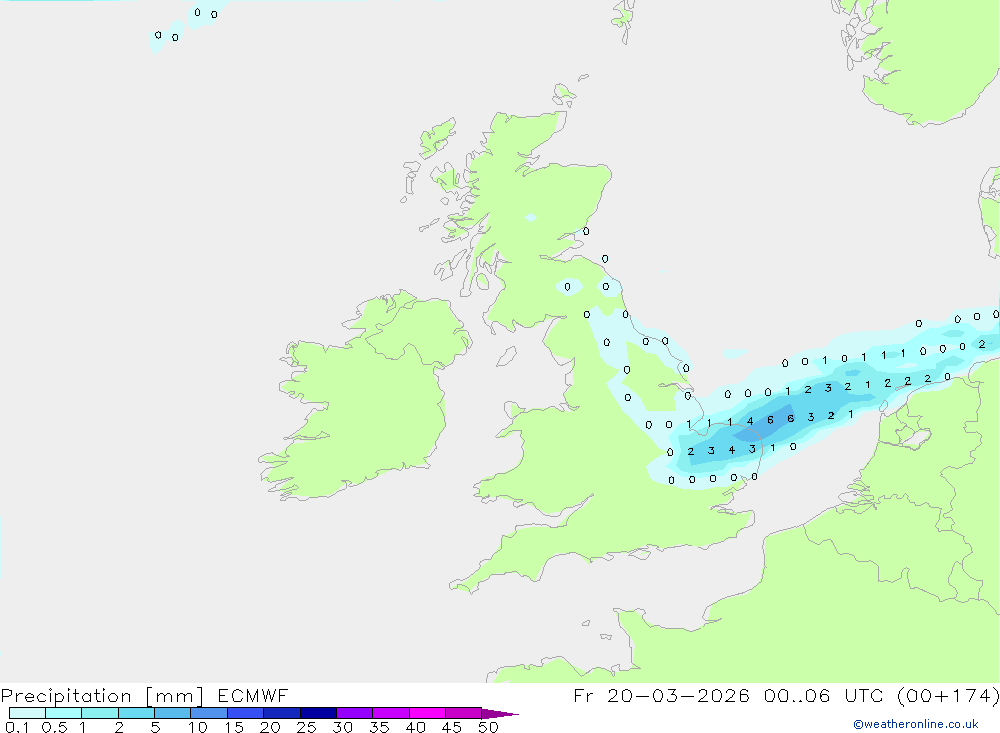Viewport: 1000px width, 733px height.
Task: Choose the 10–15 mm legend color swatch
Action: [209, 713]
